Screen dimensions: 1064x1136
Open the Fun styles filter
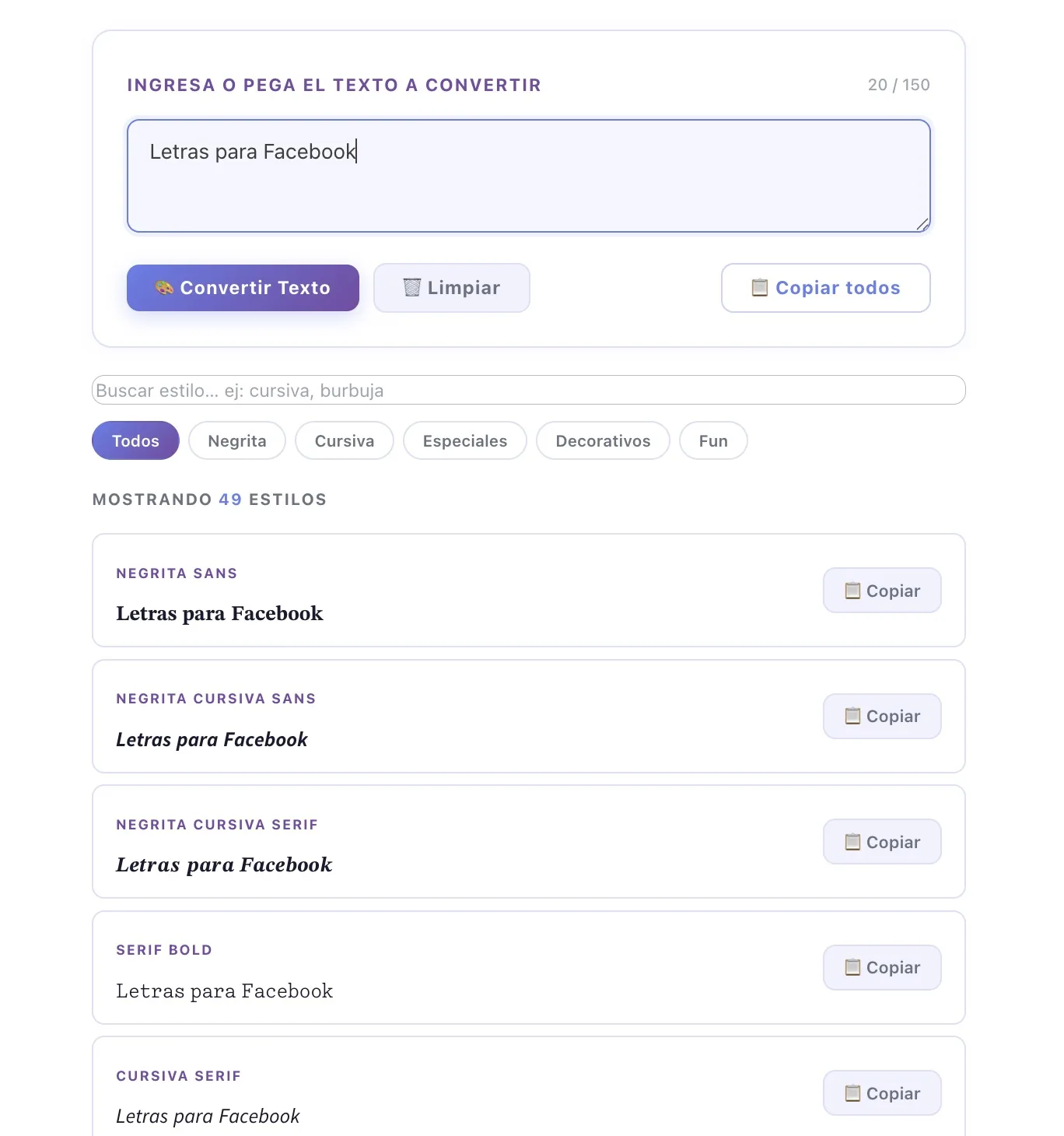[713, 441]
